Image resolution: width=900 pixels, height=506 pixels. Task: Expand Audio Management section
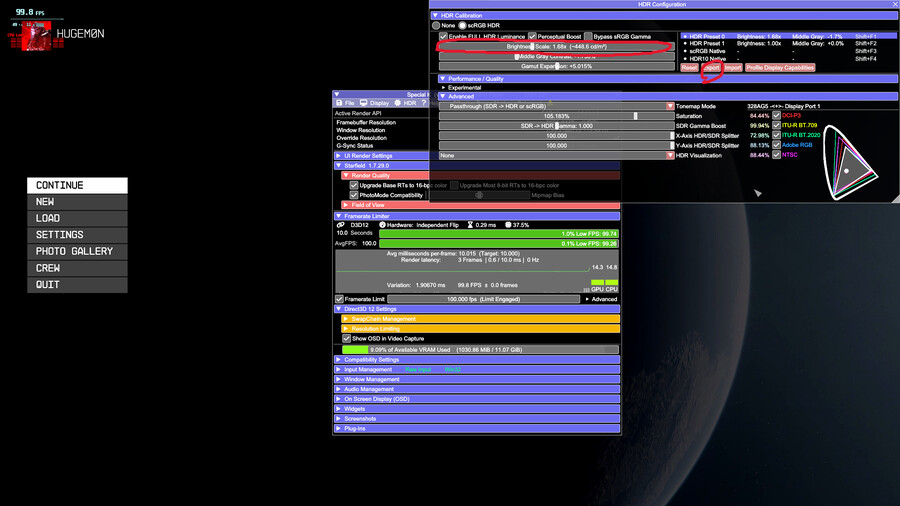(x=477, y=389)
